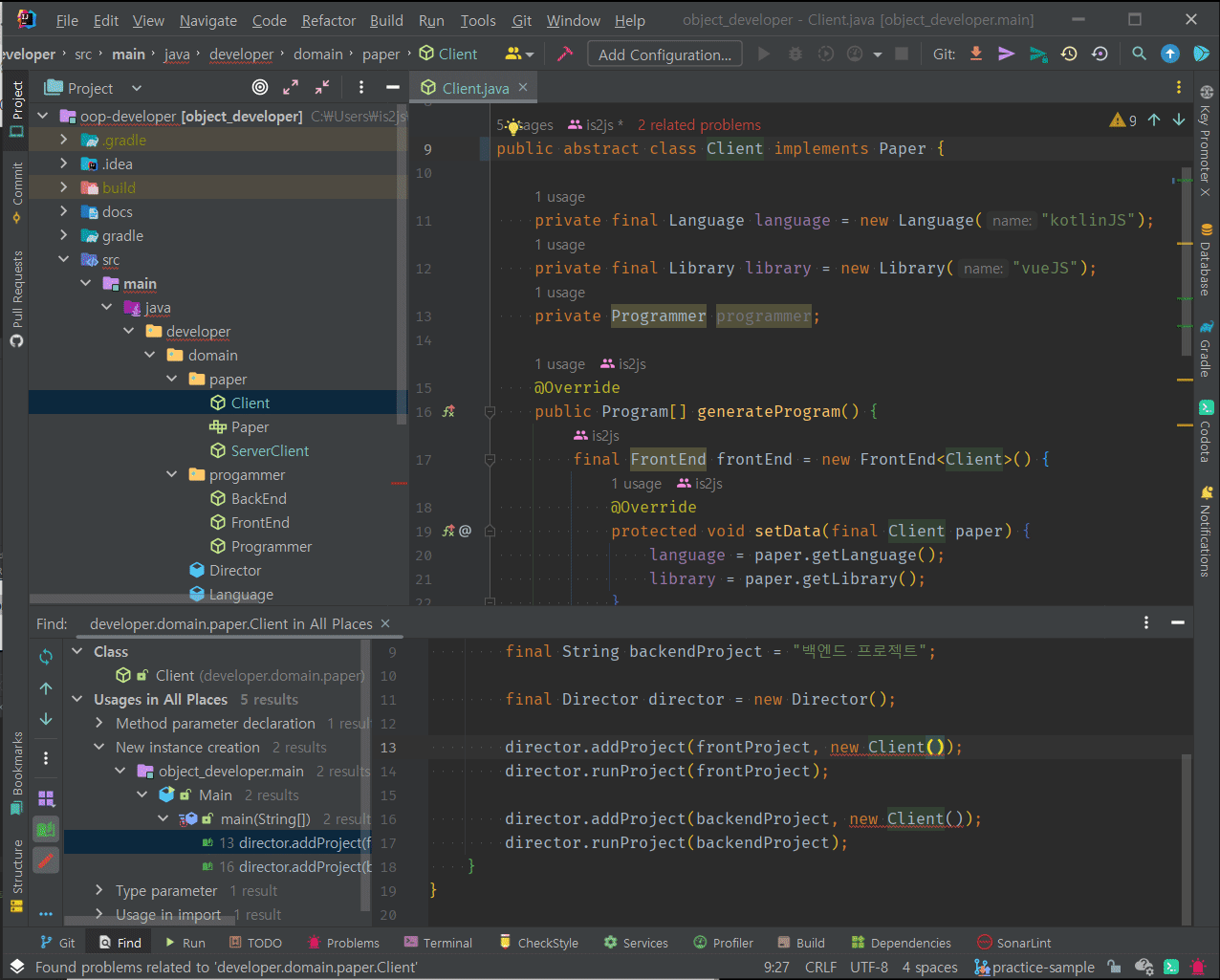The image size is (1220, 980).
Task: Click the Git update project arrow icon
Action: [976, 54]
